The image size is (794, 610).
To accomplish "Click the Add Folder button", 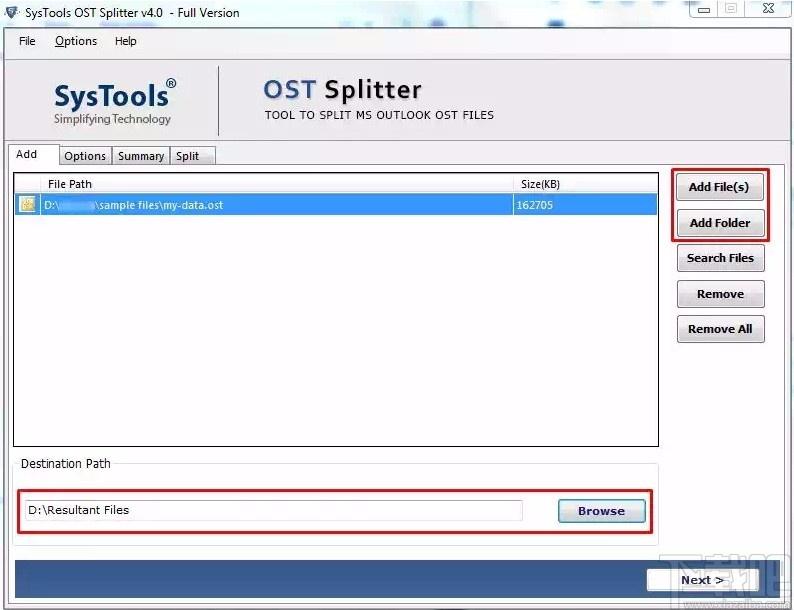I will pos(720,223).
